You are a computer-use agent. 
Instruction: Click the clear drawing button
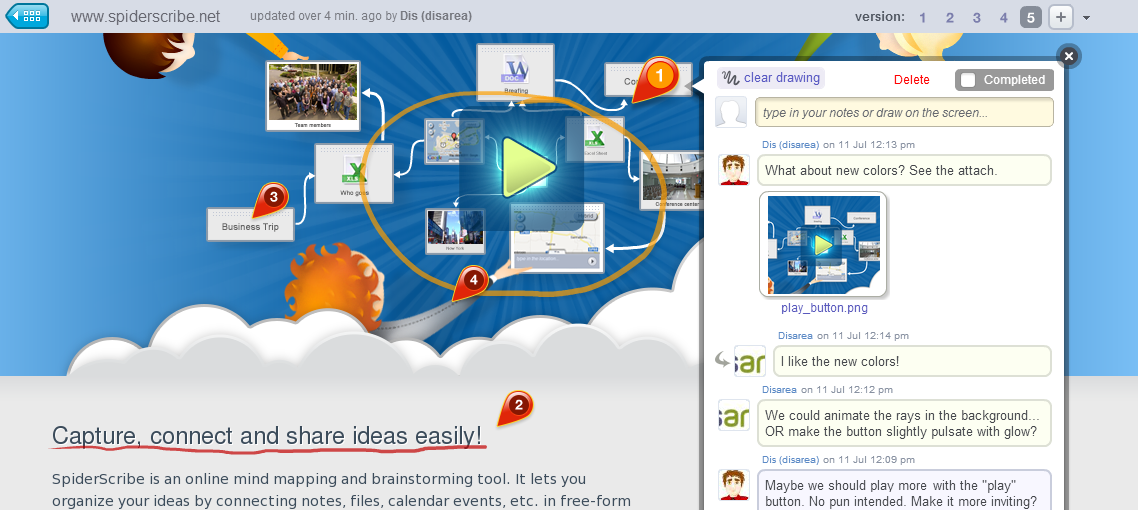tap(771, 78)
